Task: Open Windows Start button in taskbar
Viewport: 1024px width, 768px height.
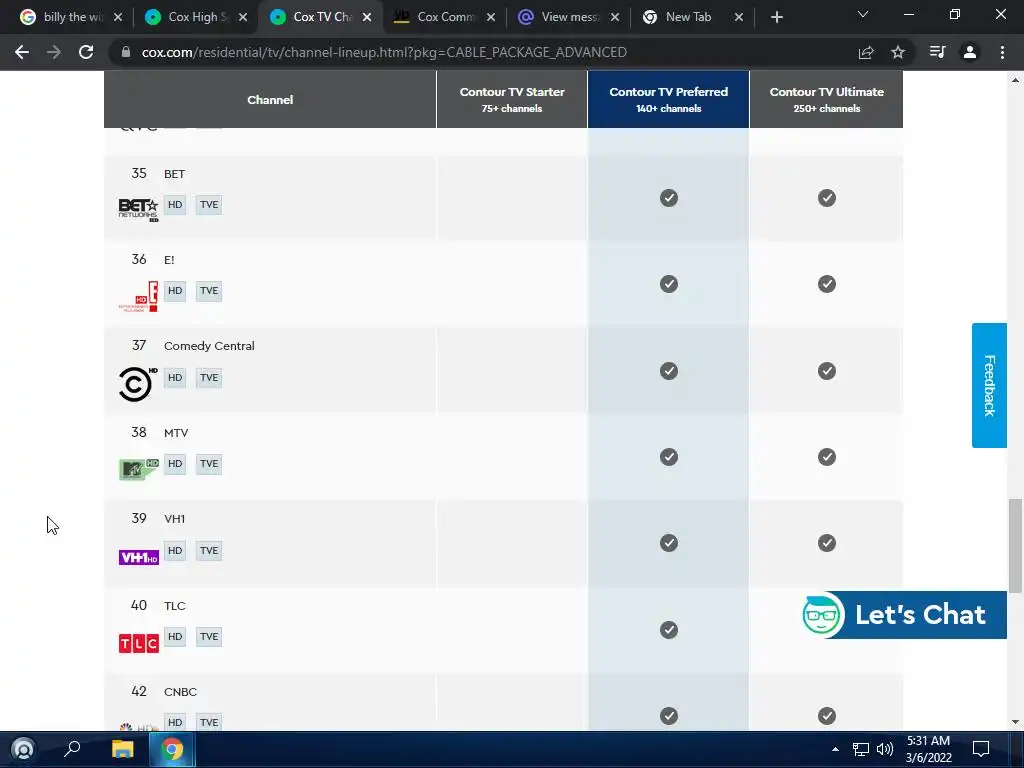Action: coord(23,749)
